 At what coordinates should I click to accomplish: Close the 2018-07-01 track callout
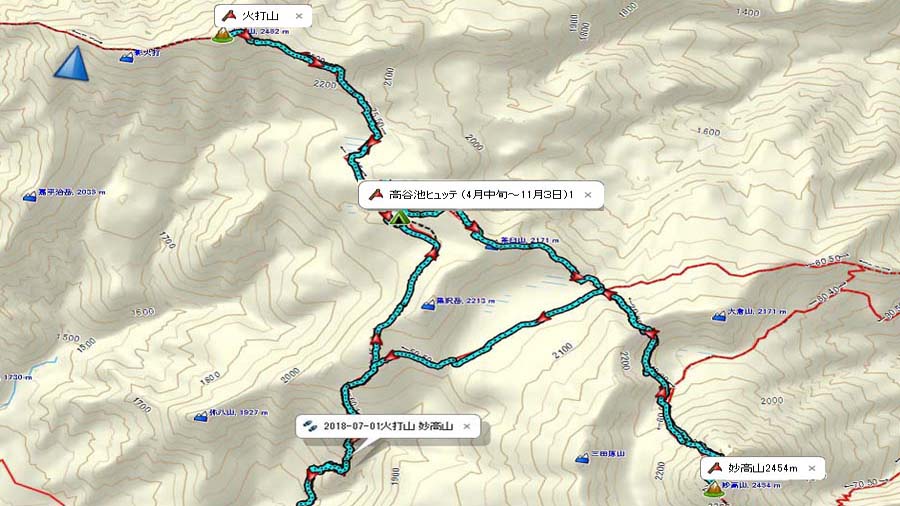(x=467, y=426)
